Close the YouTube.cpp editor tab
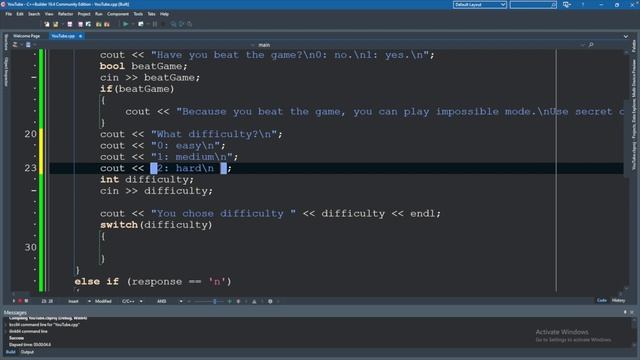The image size is (640, 360). pos(80,36)
